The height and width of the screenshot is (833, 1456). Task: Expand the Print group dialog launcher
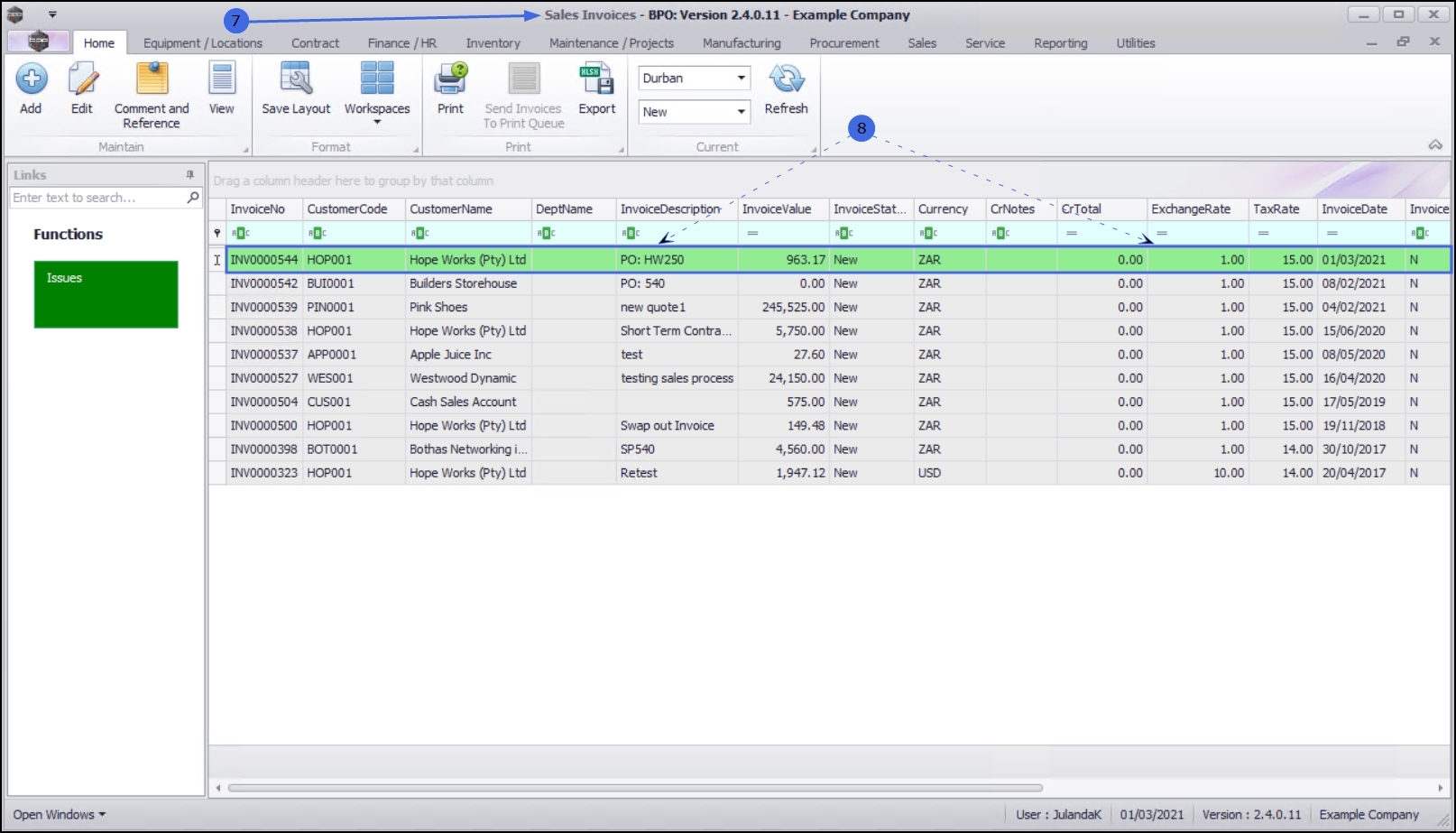tap(621, 150)
